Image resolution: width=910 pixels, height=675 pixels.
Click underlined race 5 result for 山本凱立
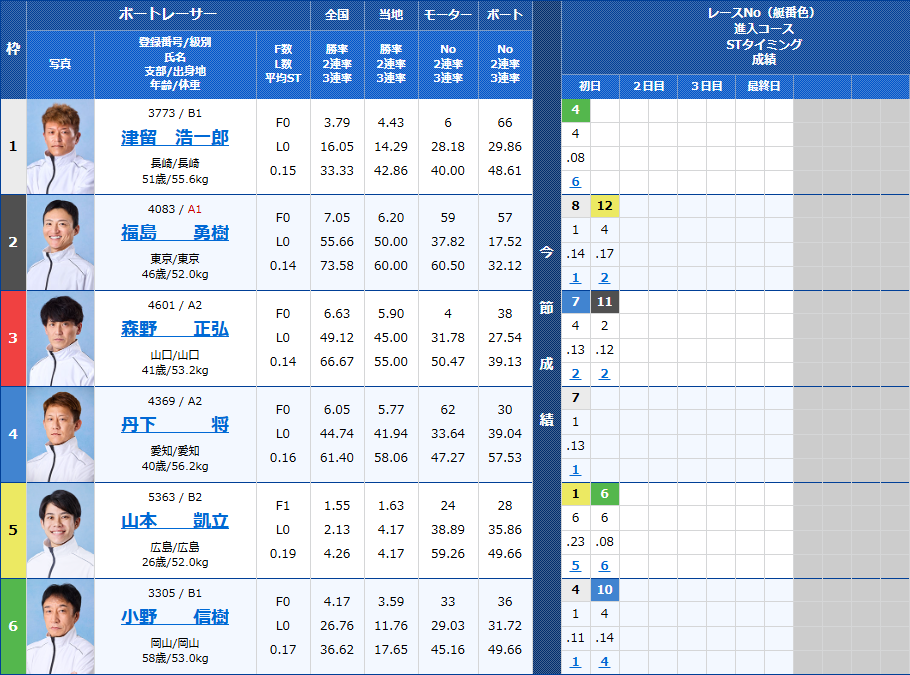pyautogui.click(x=575, y=565)
